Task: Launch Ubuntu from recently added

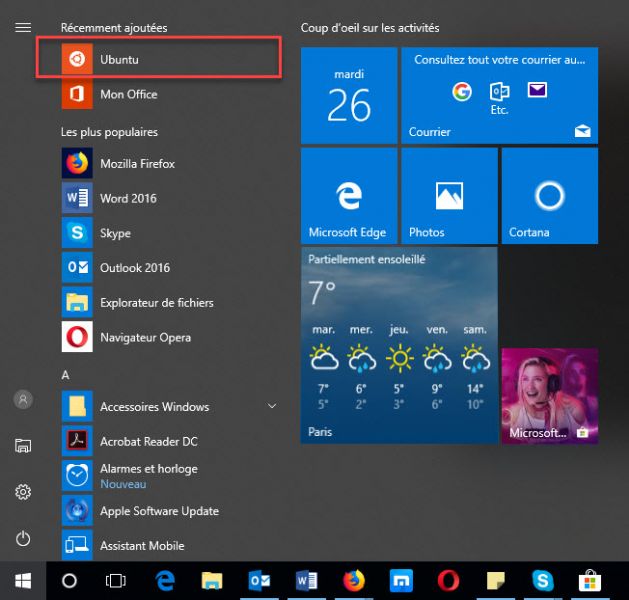Action: (158, 59)
